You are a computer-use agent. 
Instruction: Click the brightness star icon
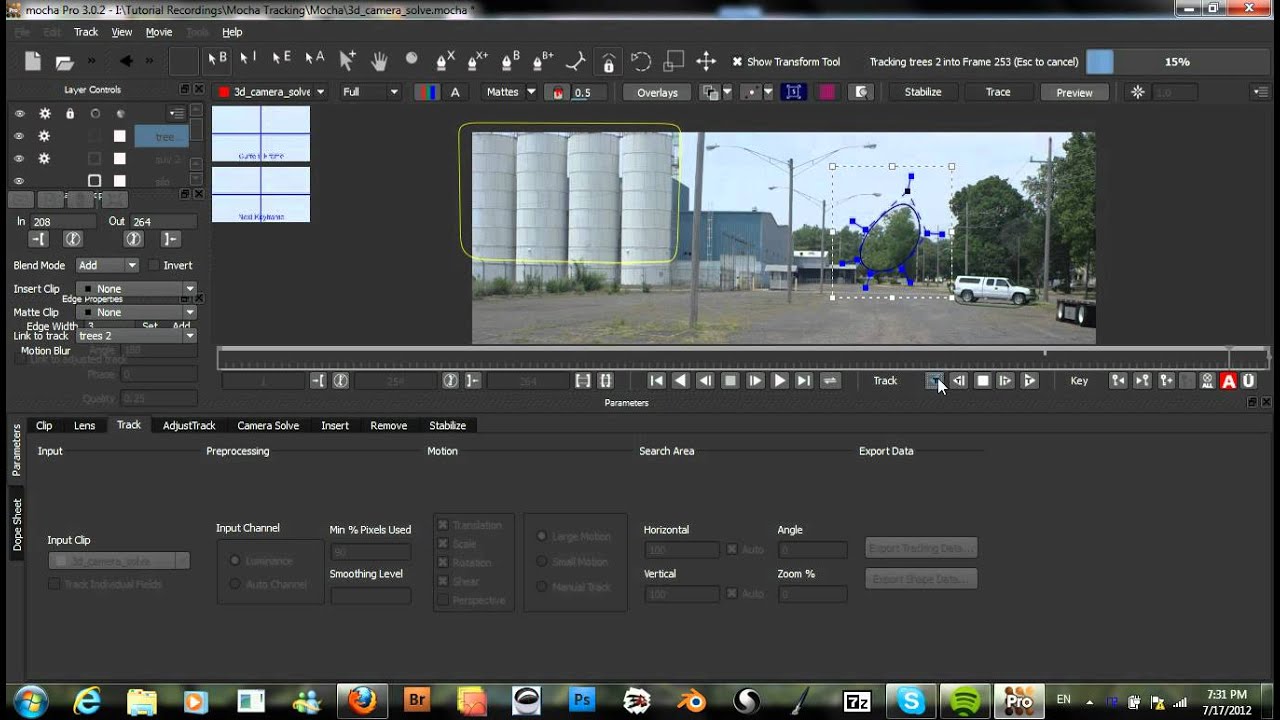tap(1137, 92)
